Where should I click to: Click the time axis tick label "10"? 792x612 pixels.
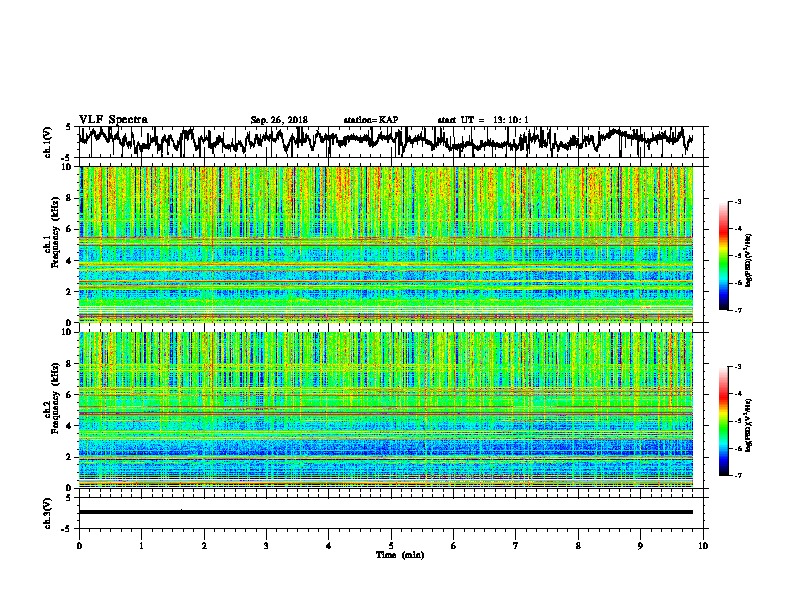tap(703, 546)
